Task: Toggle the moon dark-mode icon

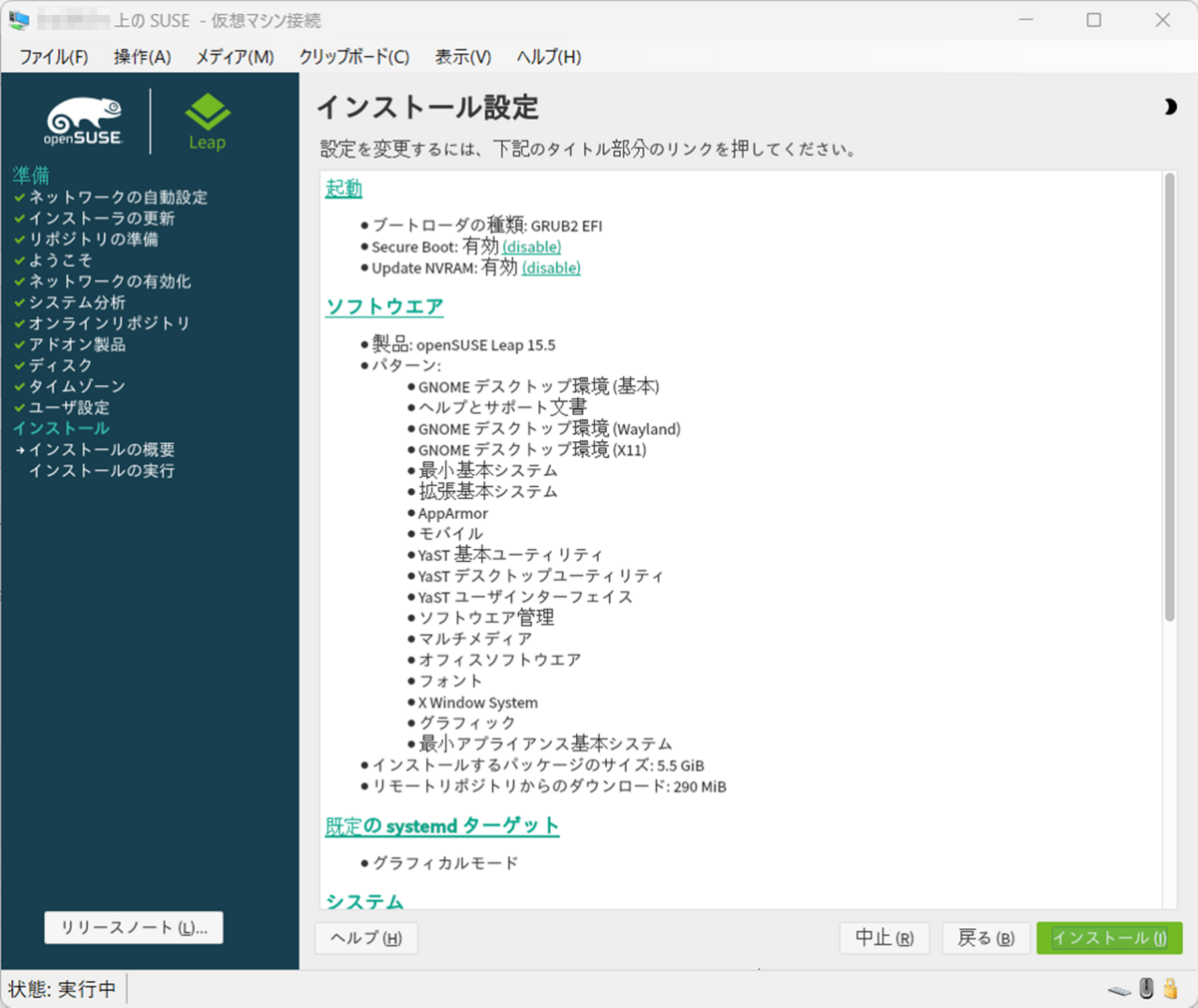Action: point(1169,107)
